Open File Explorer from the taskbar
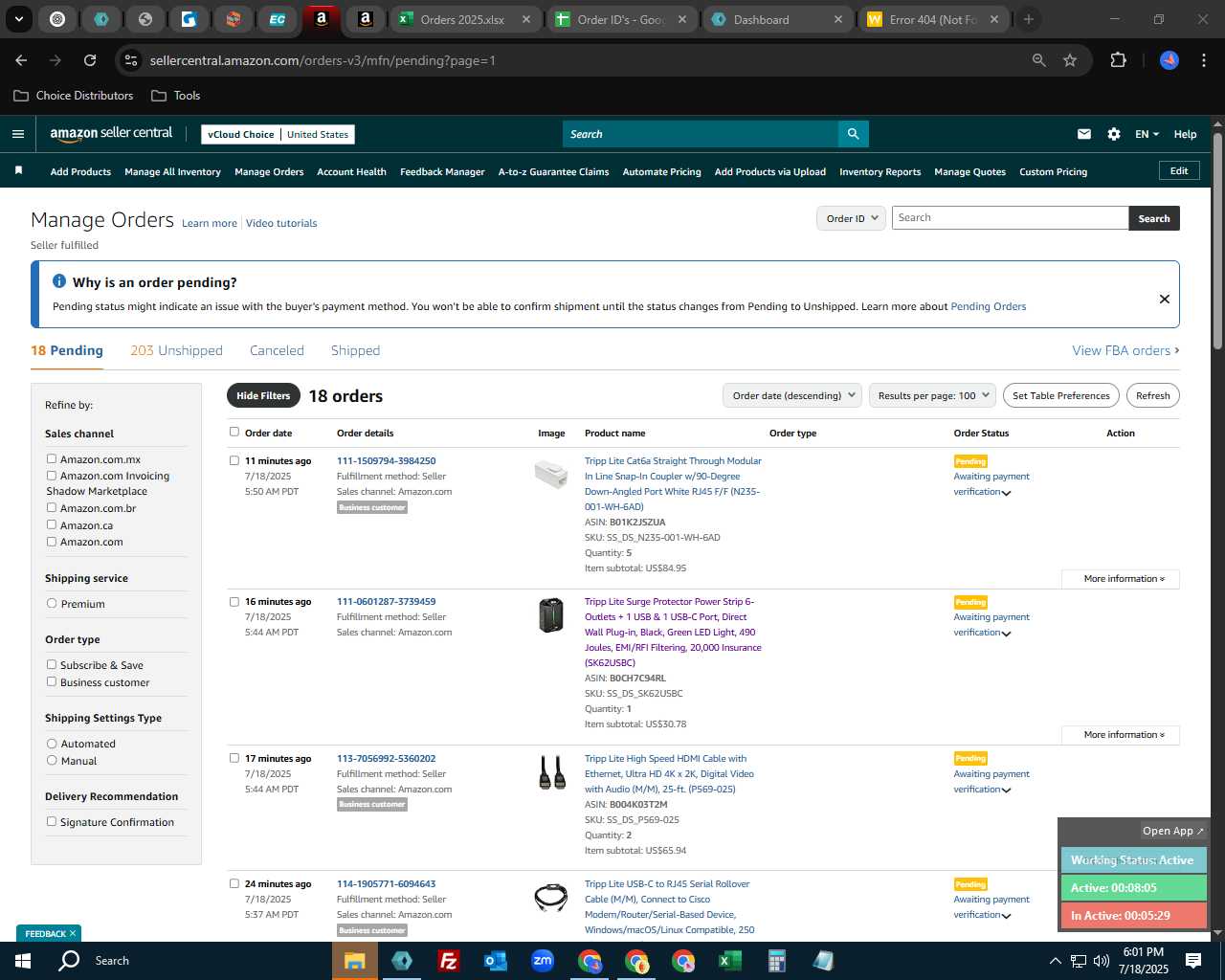The width and height of the screenshot is (1225, 980). coord(355,961)
